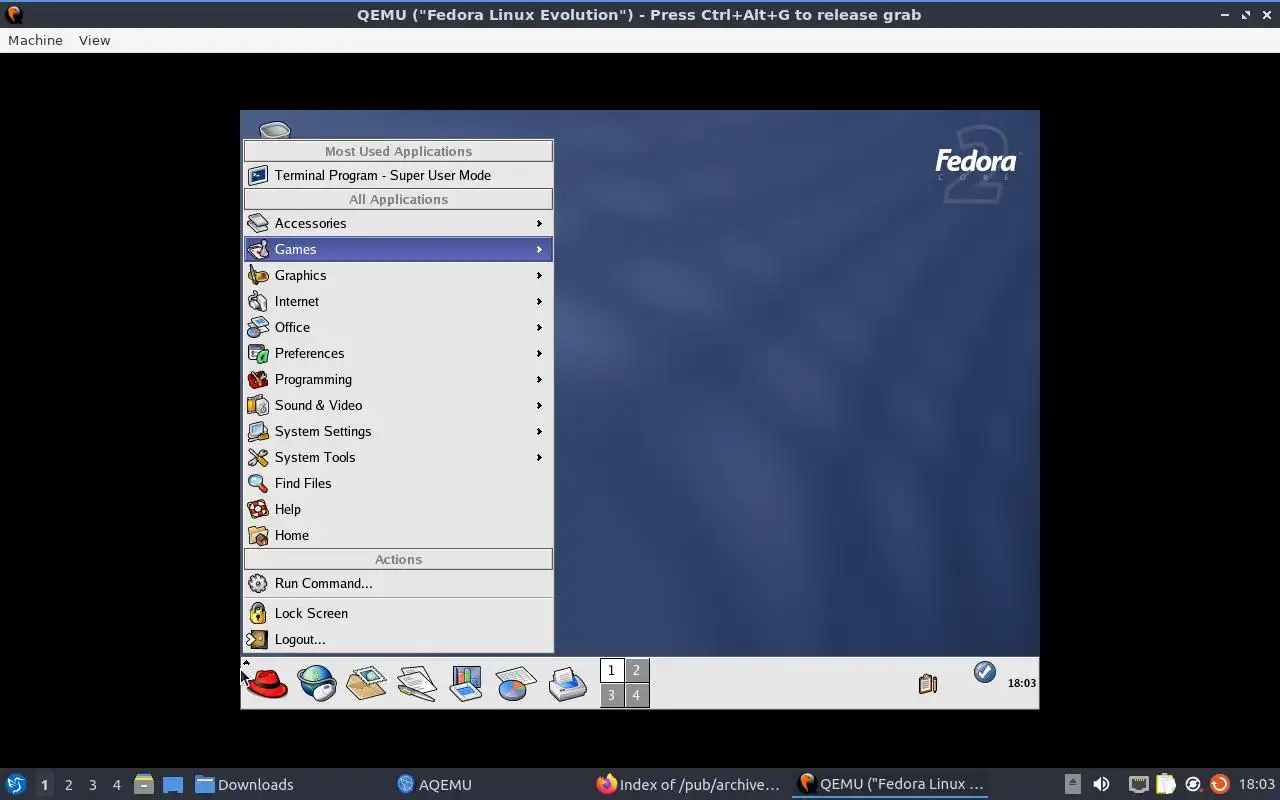Click the orange update icon in host tray
This screenshot has width=1280, height=800.
(x=1219, y=784)
